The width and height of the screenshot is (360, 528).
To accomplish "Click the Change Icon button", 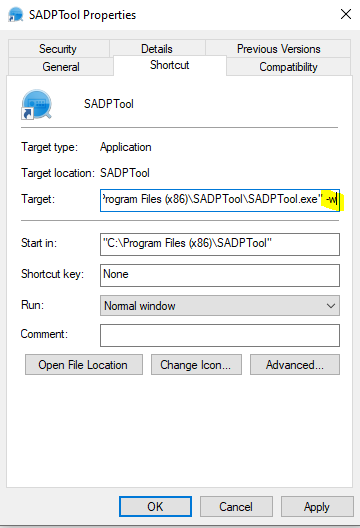I will 196,364.
